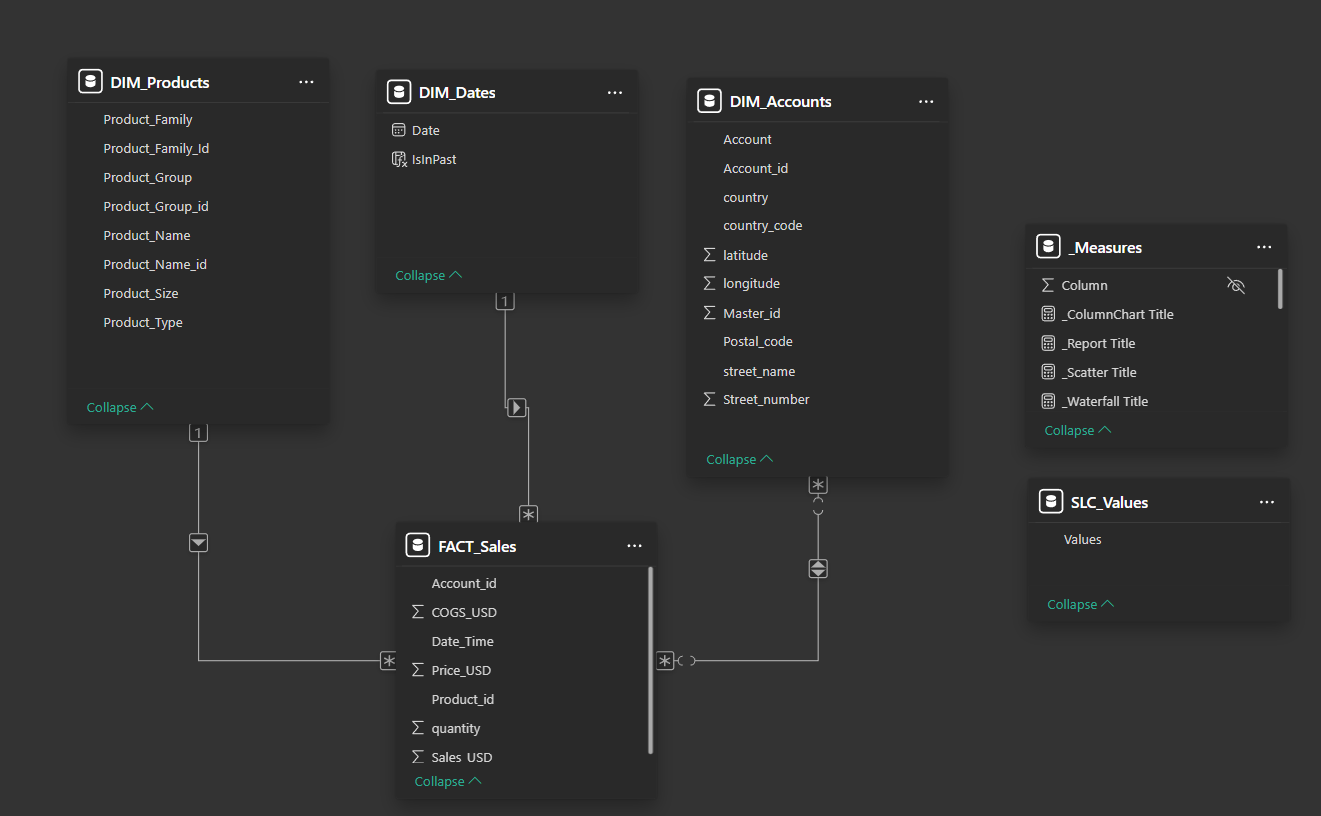Collapse the FACT_Sales table fields

(447, 781)
